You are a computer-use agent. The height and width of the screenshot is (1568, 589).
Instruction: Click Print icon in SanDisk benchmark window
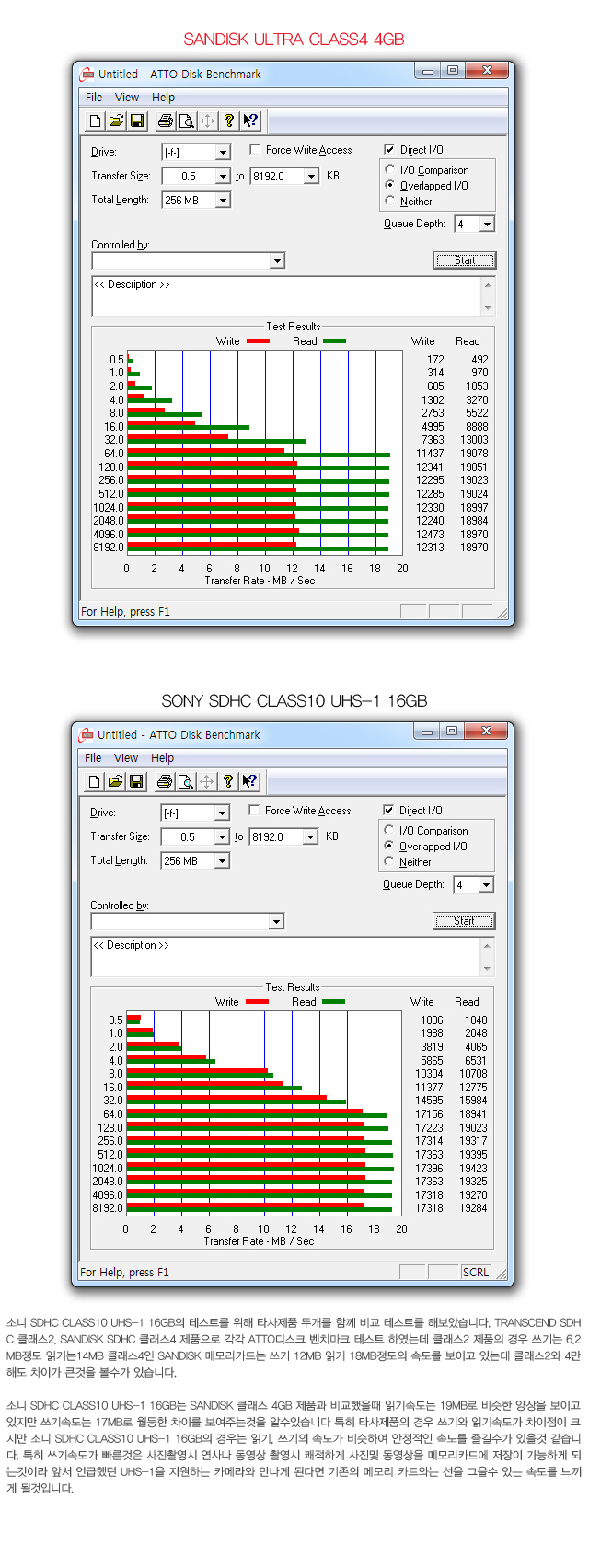[166, 121]
